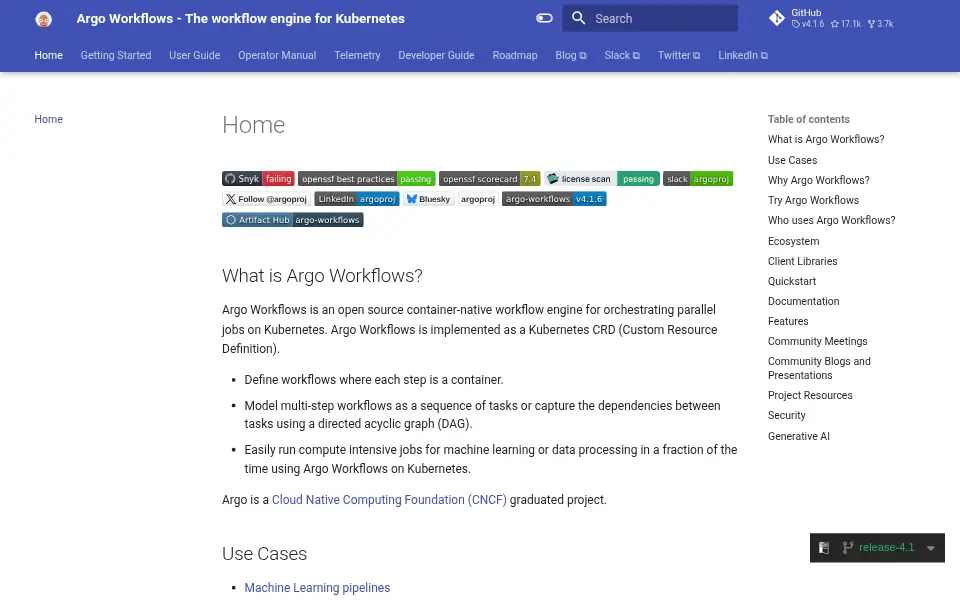This screenshot has width=960, height=600.
Task: Click the argoproj badge next to Bluesky
Action: (x=478, y=199)
